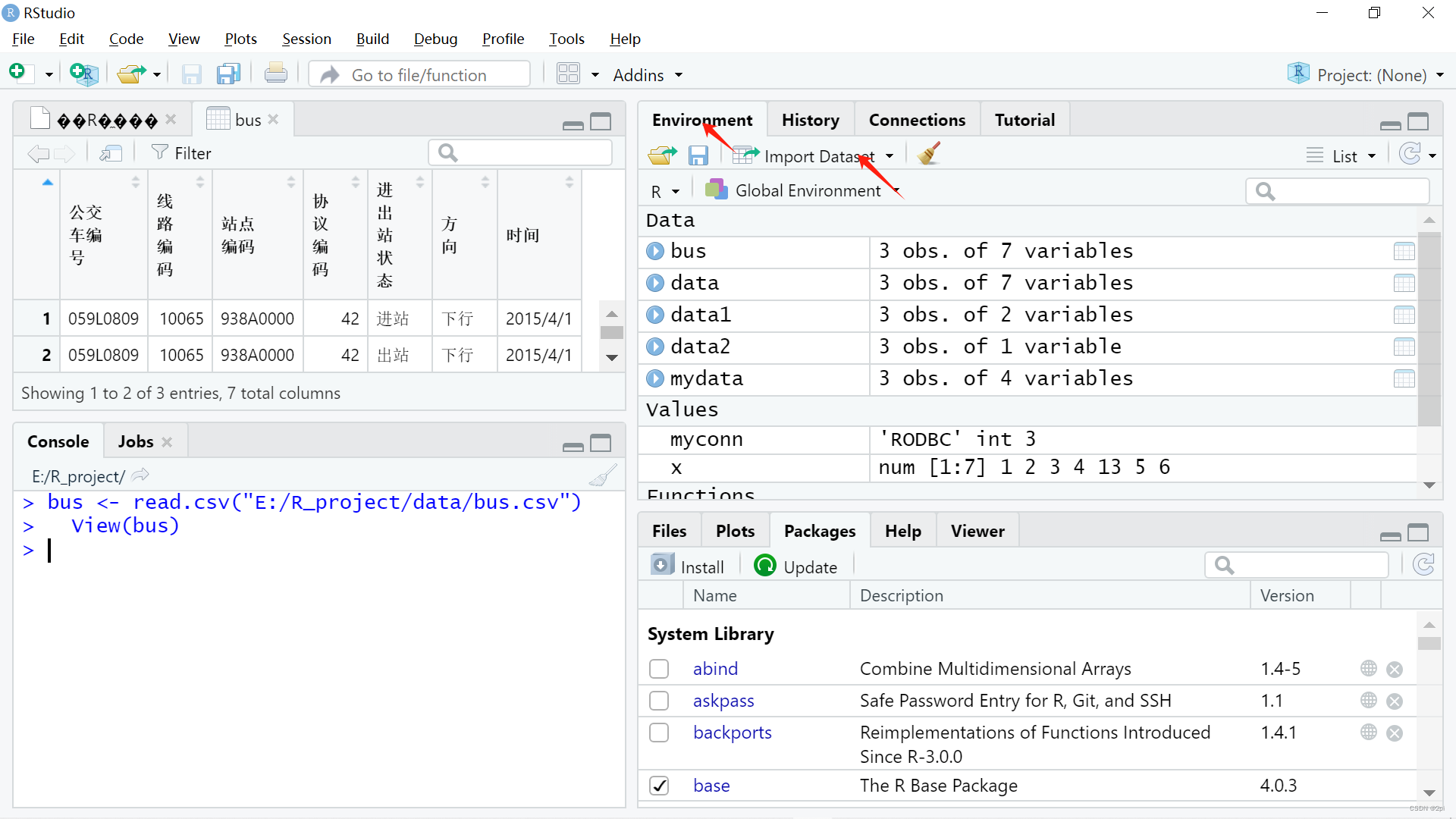Switch to the History tab
The height and width of the screenshot is (819, 1456).
pos(809,119)
